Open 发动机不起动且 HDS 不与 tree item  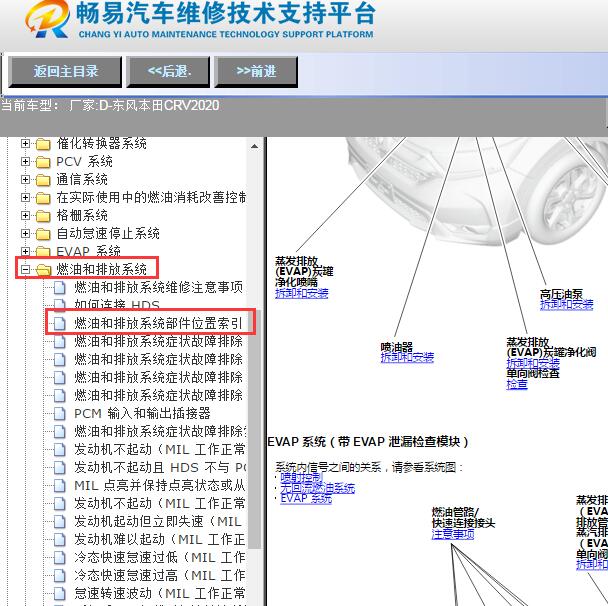[x=160, y=468]
